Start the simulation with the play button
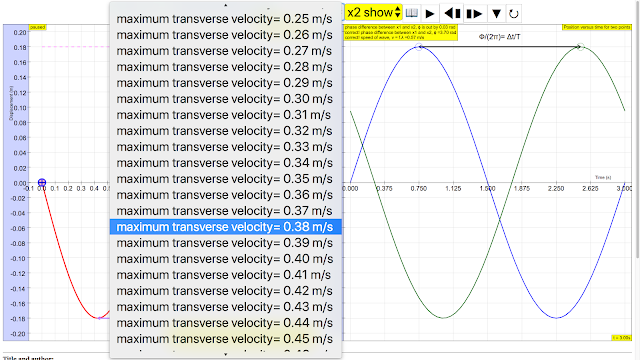The image size is (640, 360). click(x=429, y=13)
